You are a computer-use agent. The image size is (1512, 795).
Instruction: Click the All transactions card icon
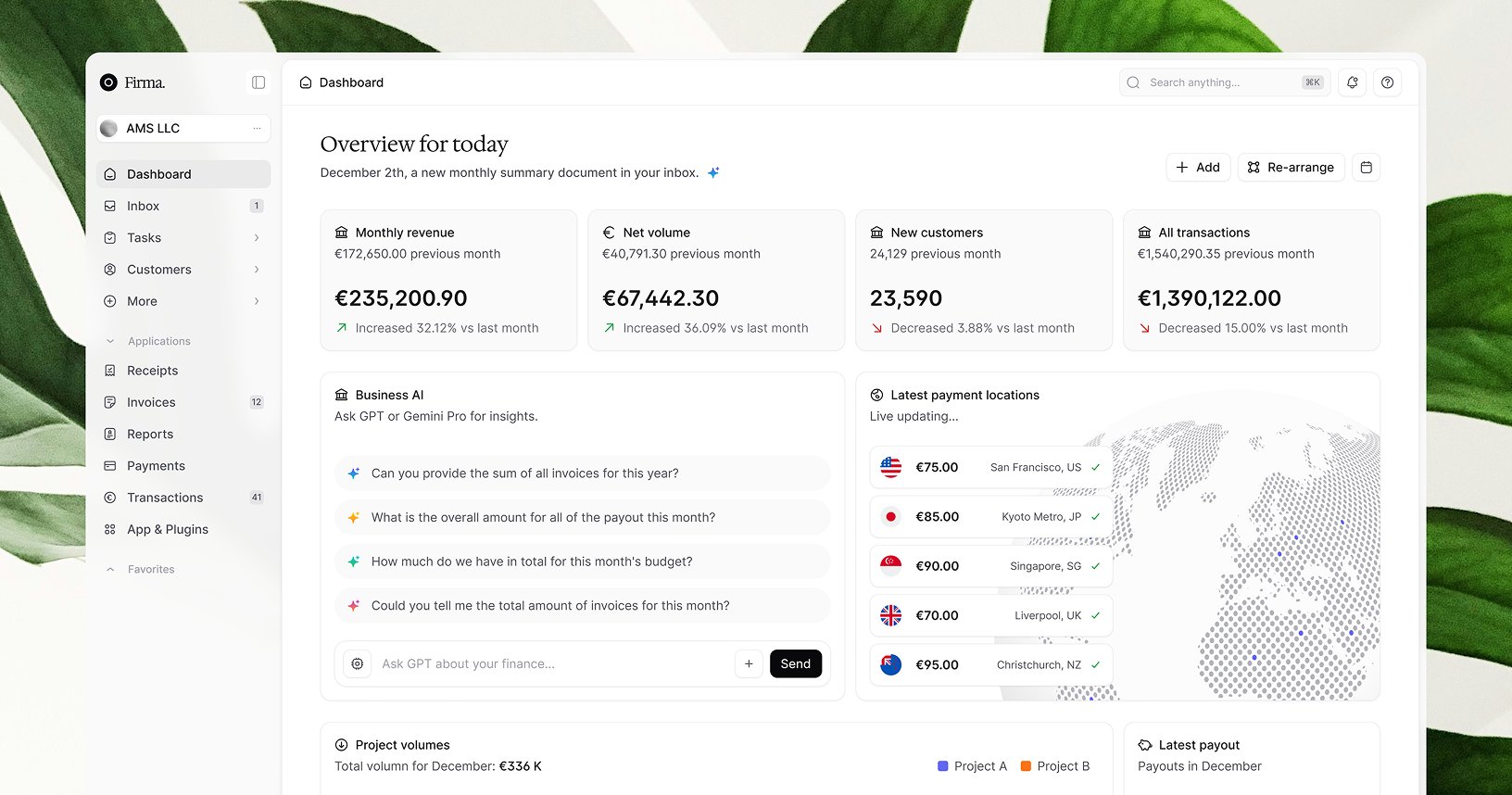click(x=1144, y=233)
